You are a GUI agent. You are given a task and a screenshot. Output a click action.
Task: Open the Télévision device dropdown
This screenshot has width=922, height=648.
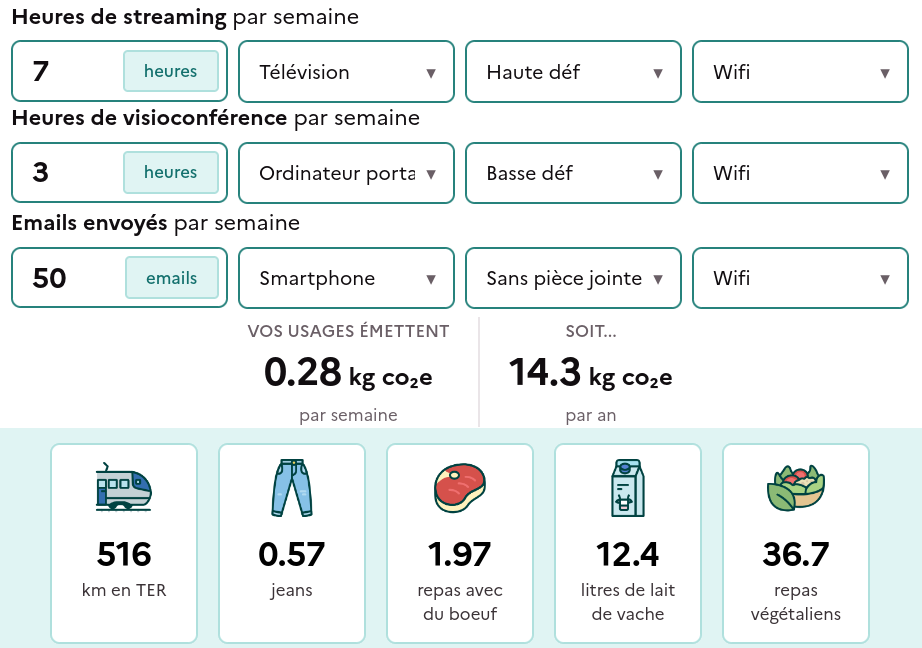pos(346,71)
